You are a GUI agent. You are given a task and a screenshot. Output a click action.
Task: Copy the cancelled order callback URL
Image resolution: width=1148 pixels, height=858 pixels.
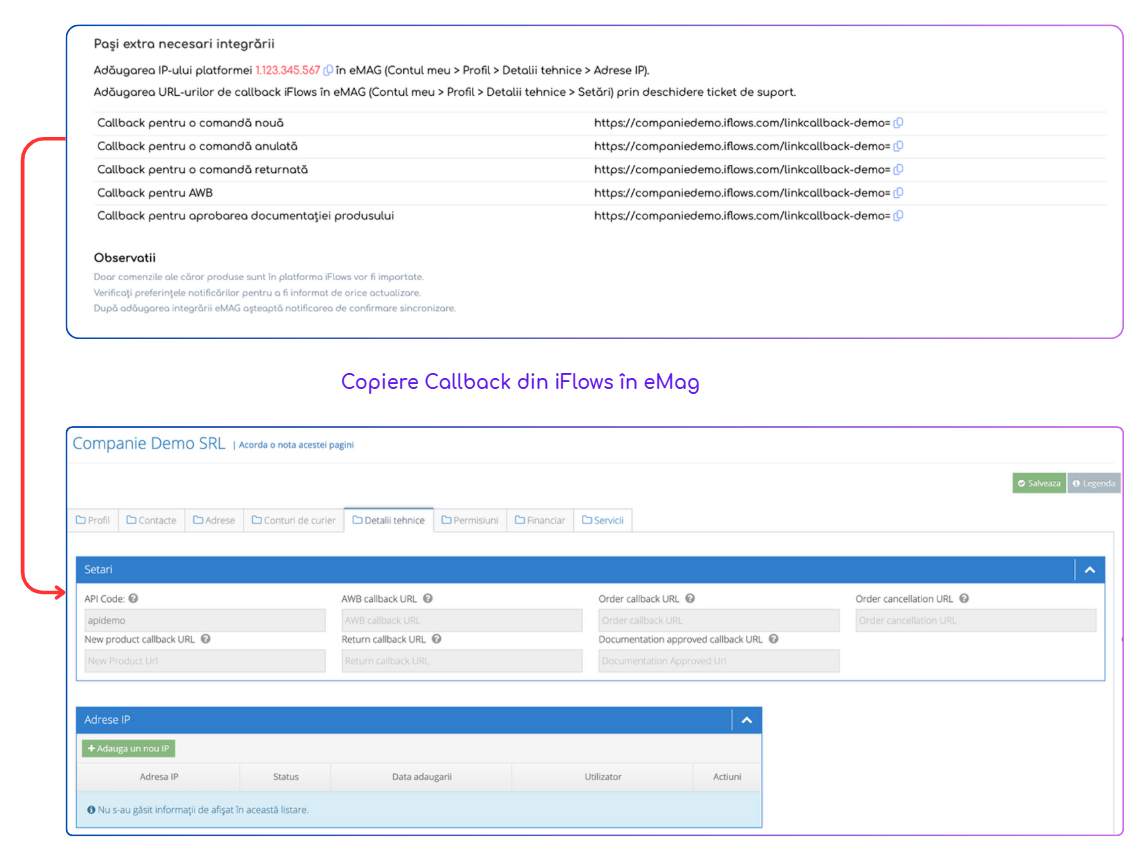pos(898,146)
